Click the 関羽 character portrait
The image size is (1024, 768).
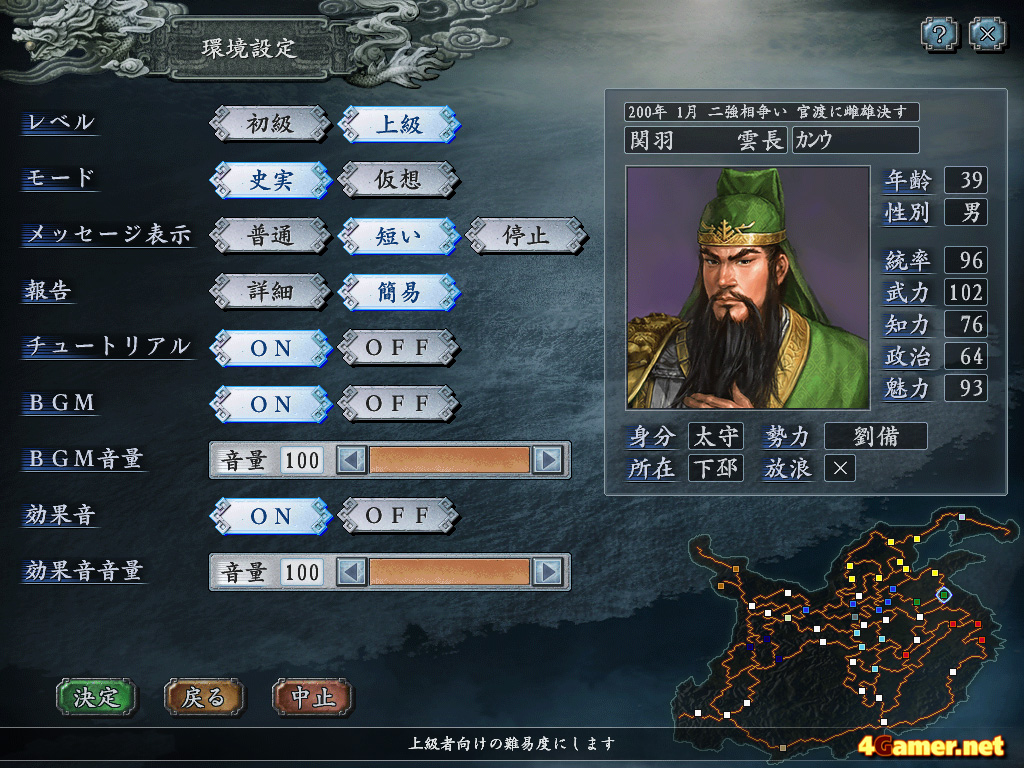[748, 287]
